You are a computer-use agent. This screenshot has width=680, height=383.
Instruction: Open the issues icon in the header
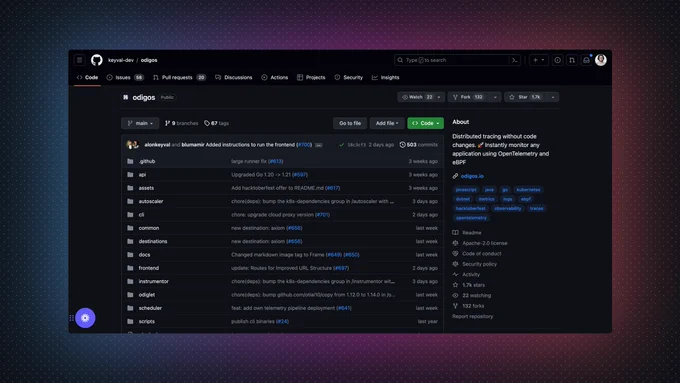point(558,60)
